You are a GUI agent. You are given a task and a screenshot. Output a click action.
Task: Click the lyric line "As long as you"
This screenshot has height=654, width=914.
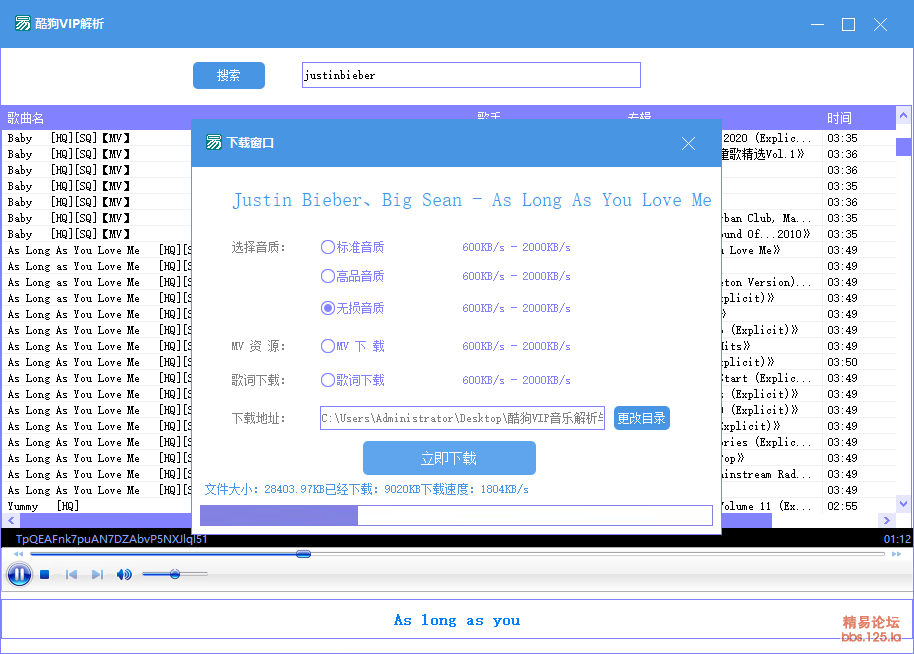coord(457,620)
